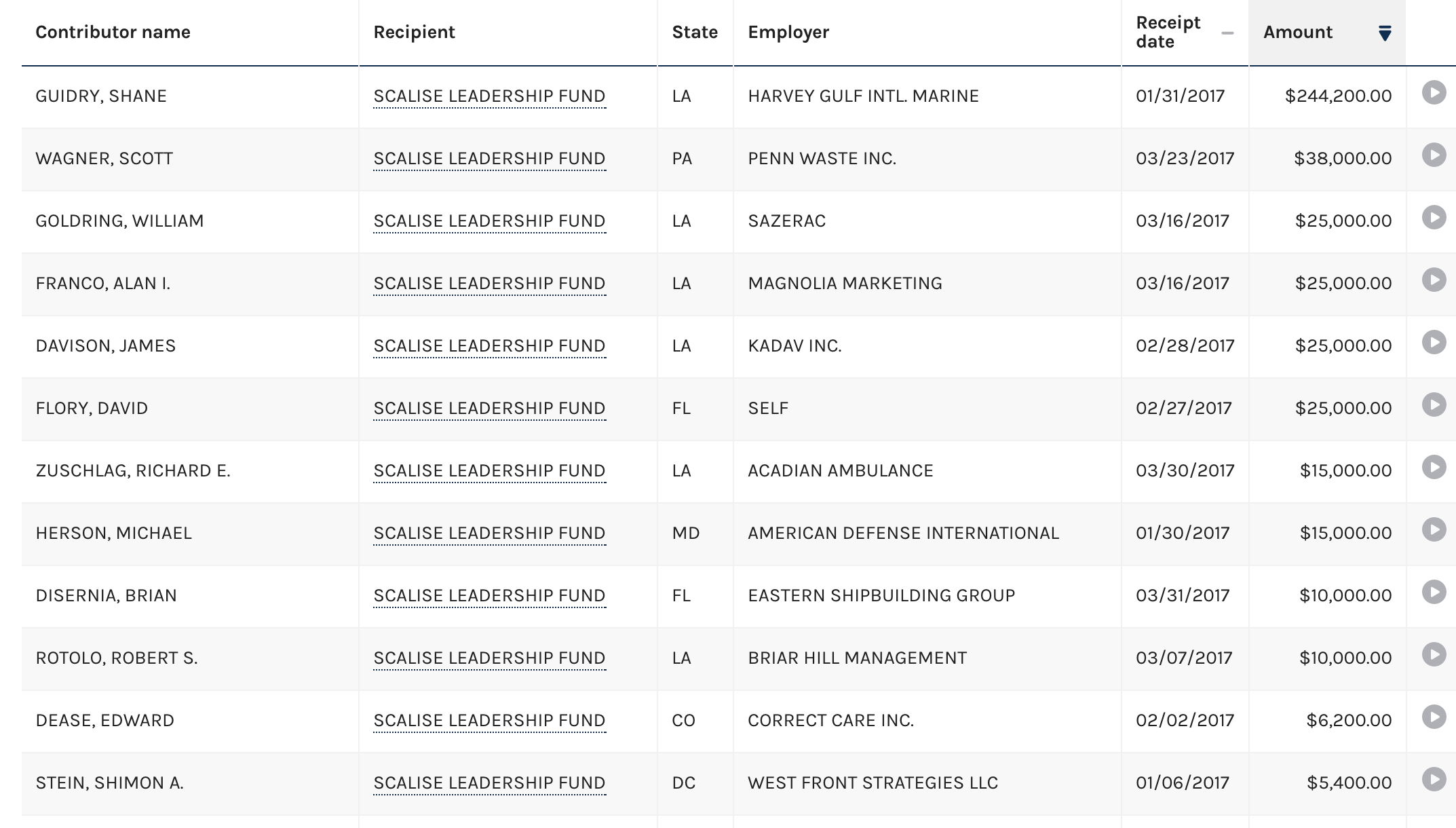Screen dimensions: 1456x828
Task: Sort by the Amount column arrow
Action: 1385,33
